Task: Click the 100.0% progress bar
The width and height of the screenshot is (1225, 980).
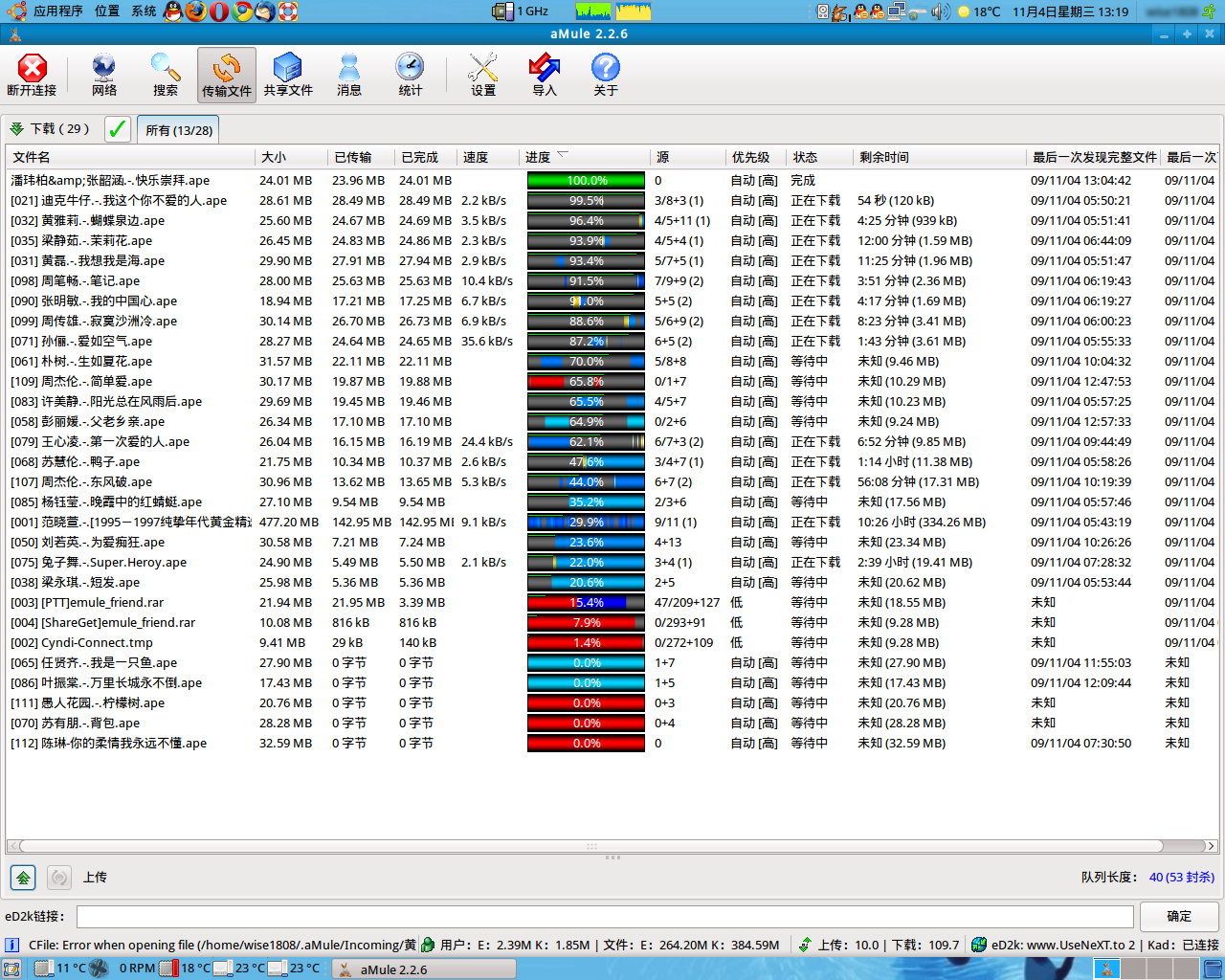Action: tap(586, 180)
